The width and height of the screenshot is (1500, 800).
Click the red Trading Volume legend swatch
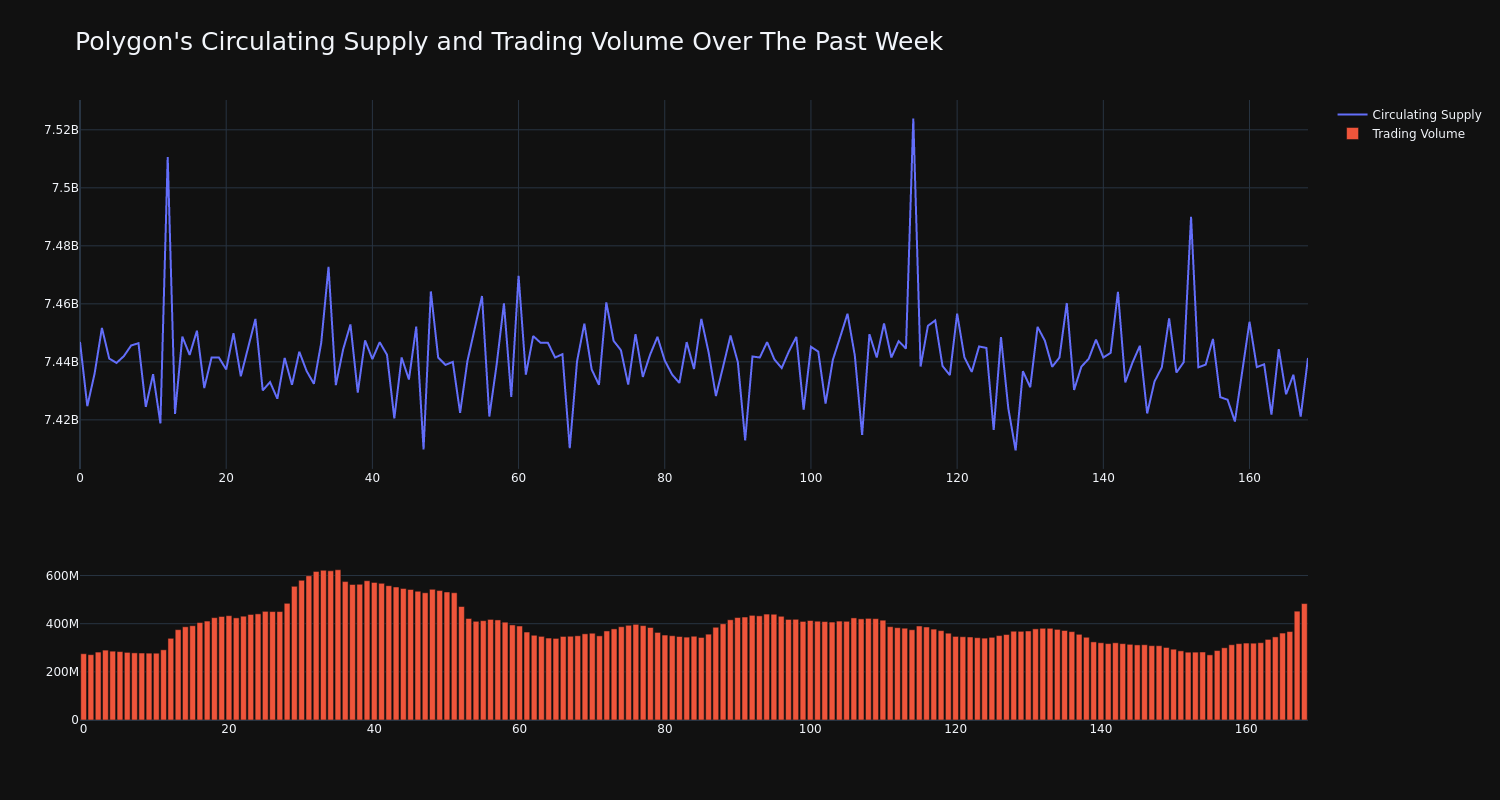[1352, 134]
